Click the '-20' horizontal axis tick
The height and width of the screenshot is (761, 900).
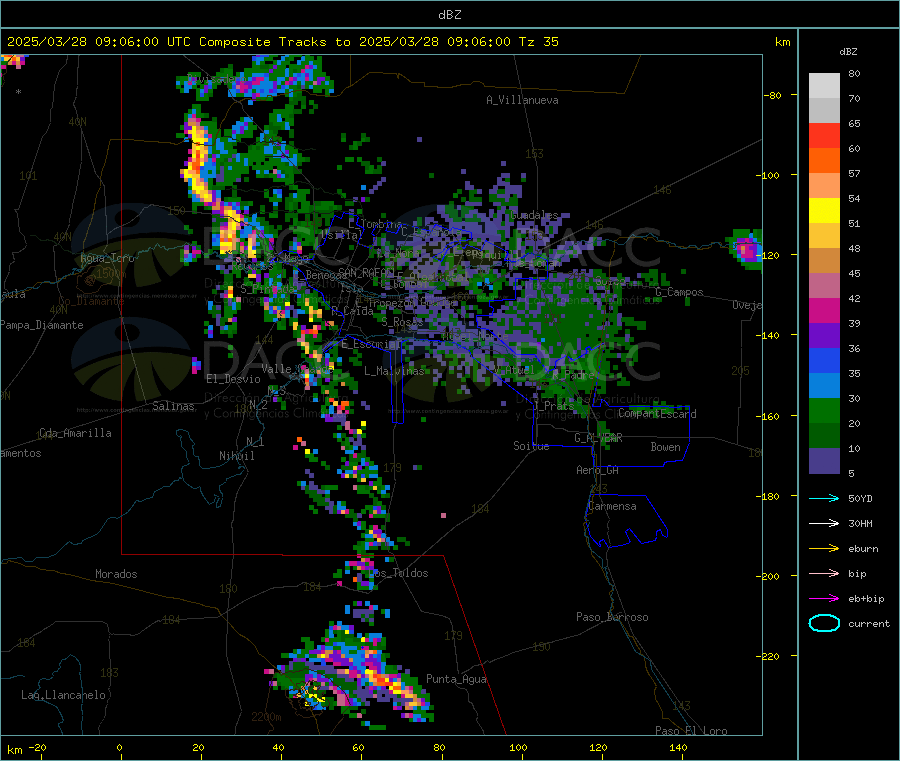coord(37,747)
